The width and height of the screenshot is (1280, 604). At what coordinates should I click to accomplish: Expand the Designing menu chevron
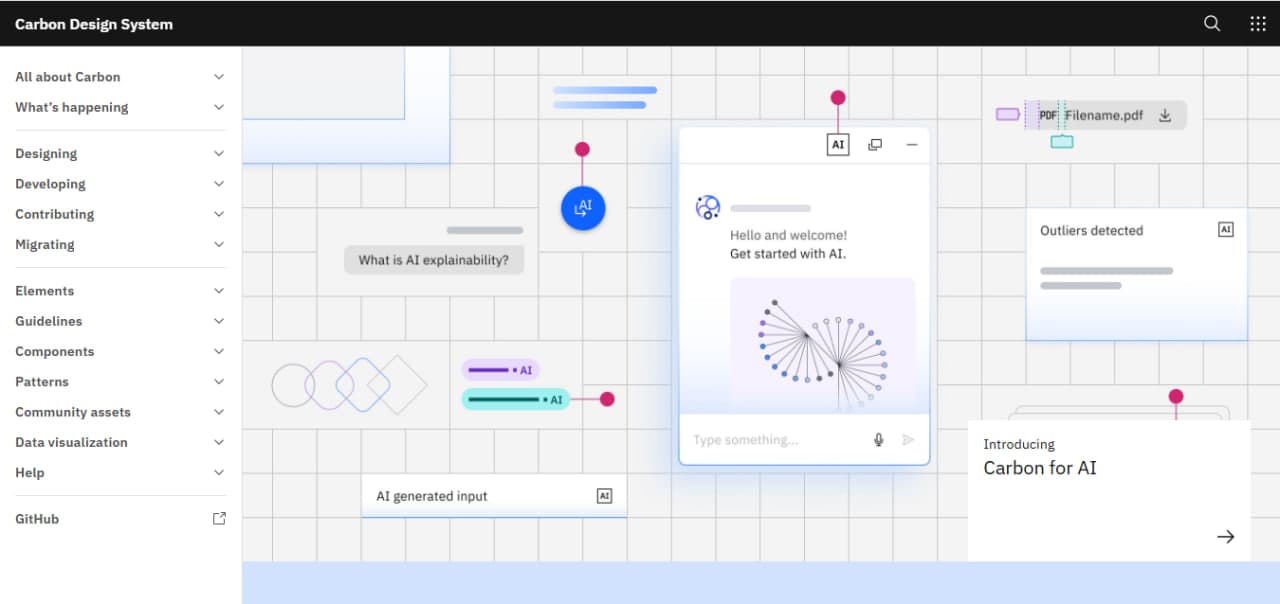(219, 154)
